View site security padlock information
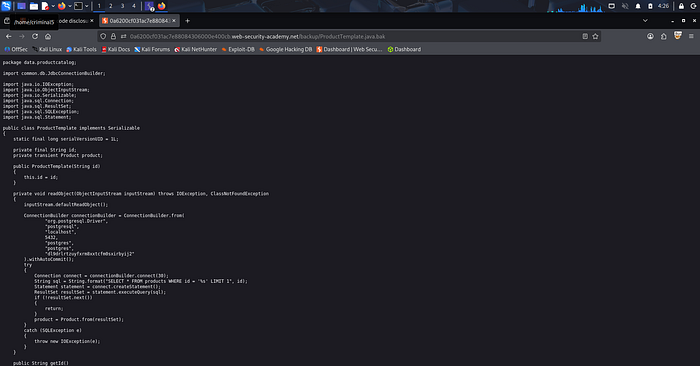Image resolution: width=700 pixels, height=366 pixels. (x=113, y=36)
